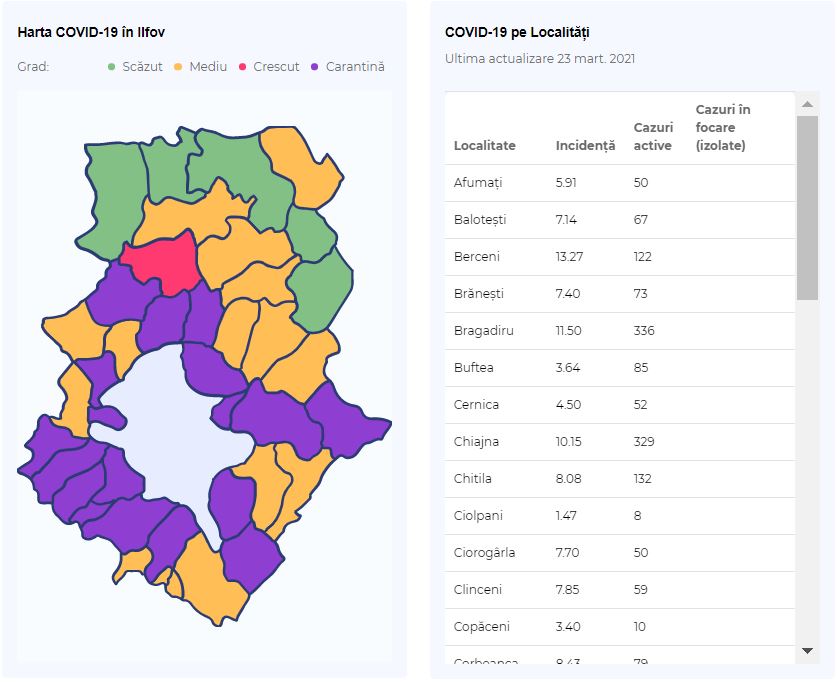Select the Bragadiru row in table
Image resolution: width=837 pixels, height=682 pixels.
tap(620, 331)
